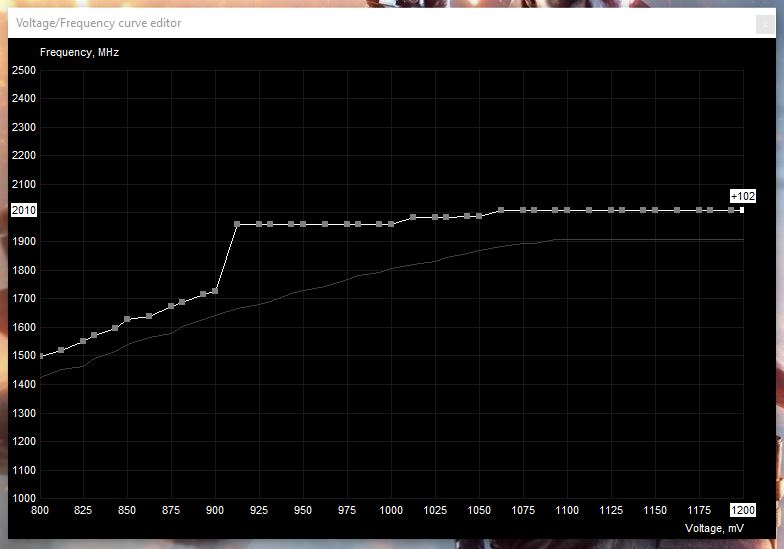Select the curve point at 825 mV
This screenshot has height=549, width=784.
click(84, 341)
